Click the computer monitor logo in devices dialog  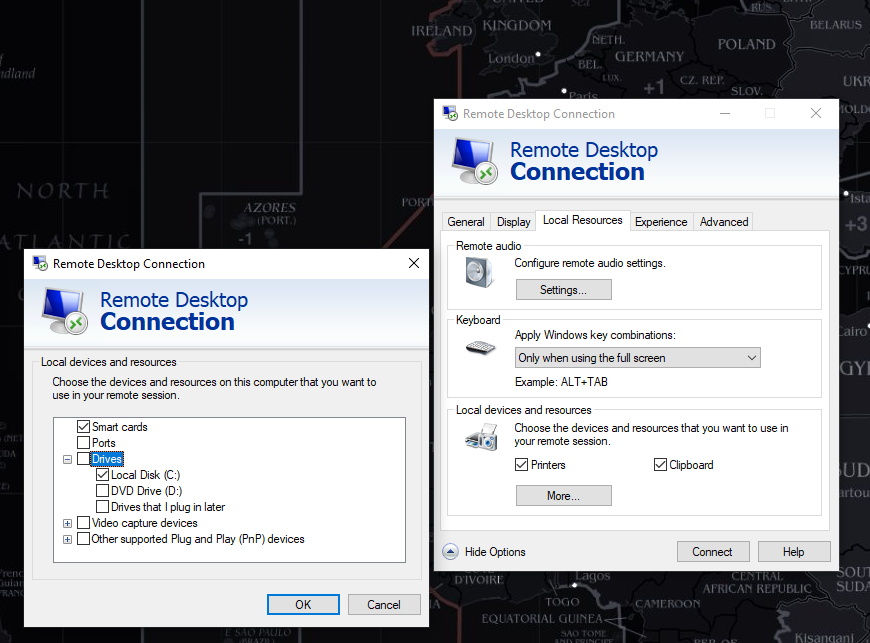(x=65, y=311)
